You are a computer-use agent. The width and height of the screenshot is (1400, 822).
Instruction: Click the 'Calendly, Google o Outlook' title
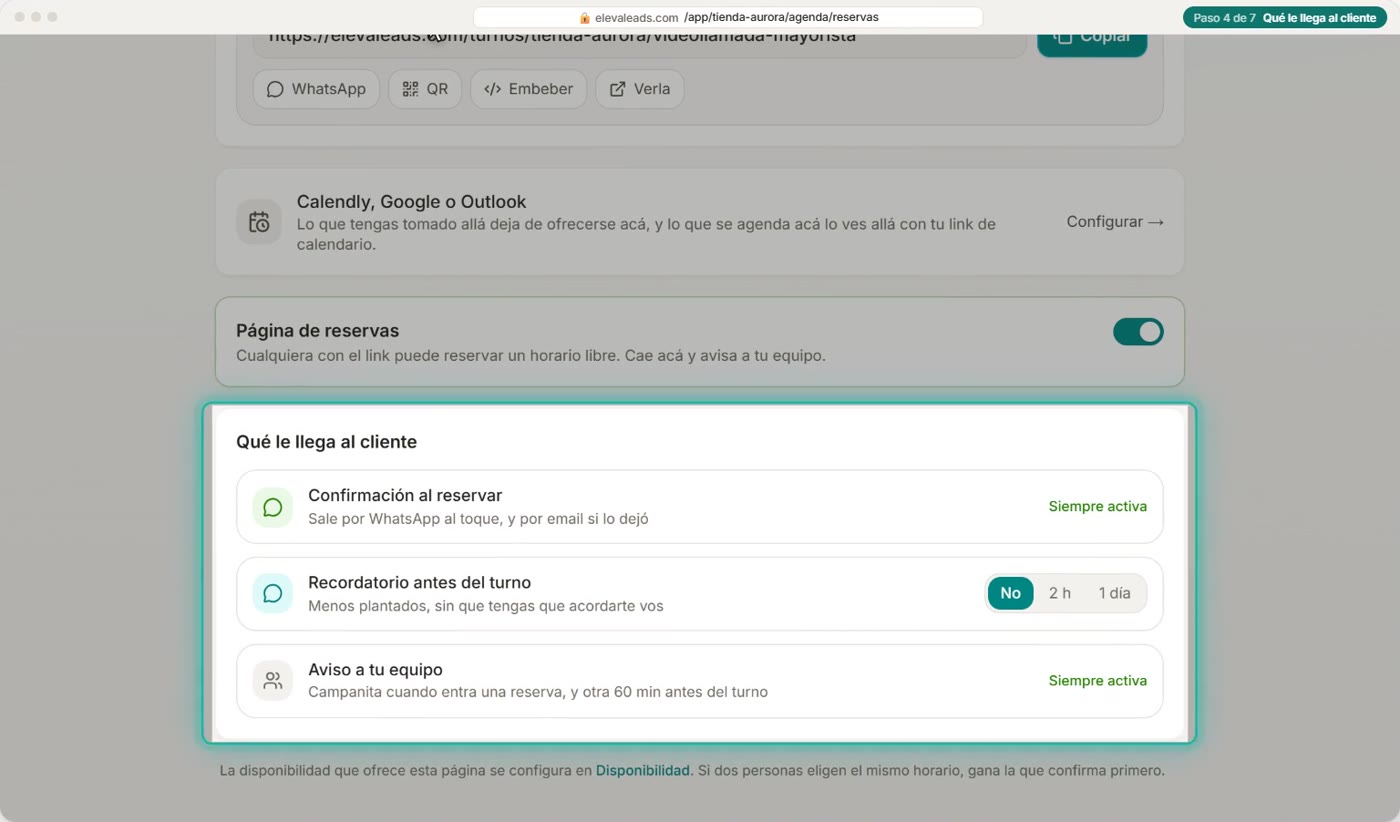[411, 202]
